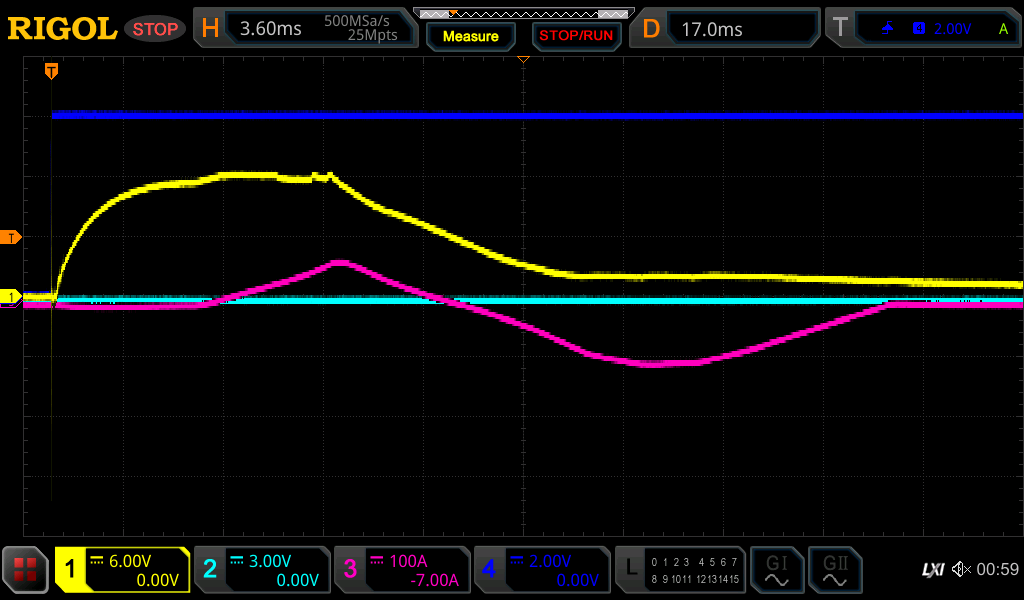Open the function navigation menu icon

(x=25, y=570)
